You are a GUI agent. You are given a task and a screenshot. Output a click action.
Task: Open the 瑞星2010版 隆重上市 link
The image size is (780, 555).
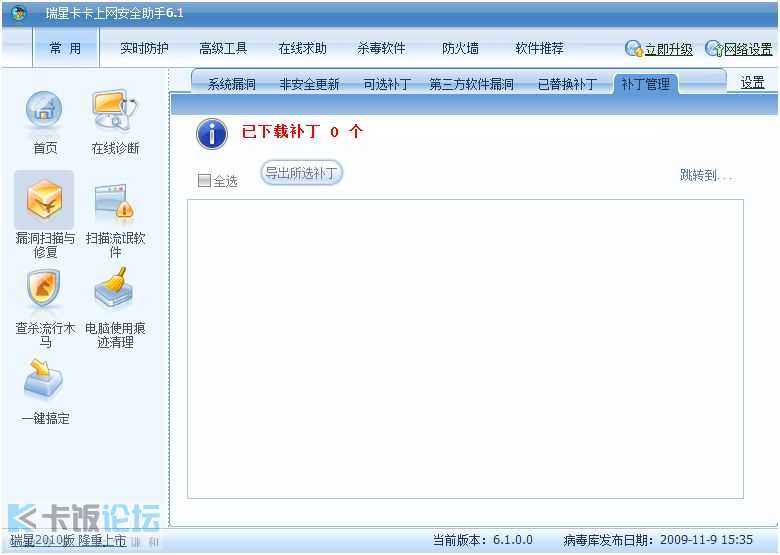(69, 540)
